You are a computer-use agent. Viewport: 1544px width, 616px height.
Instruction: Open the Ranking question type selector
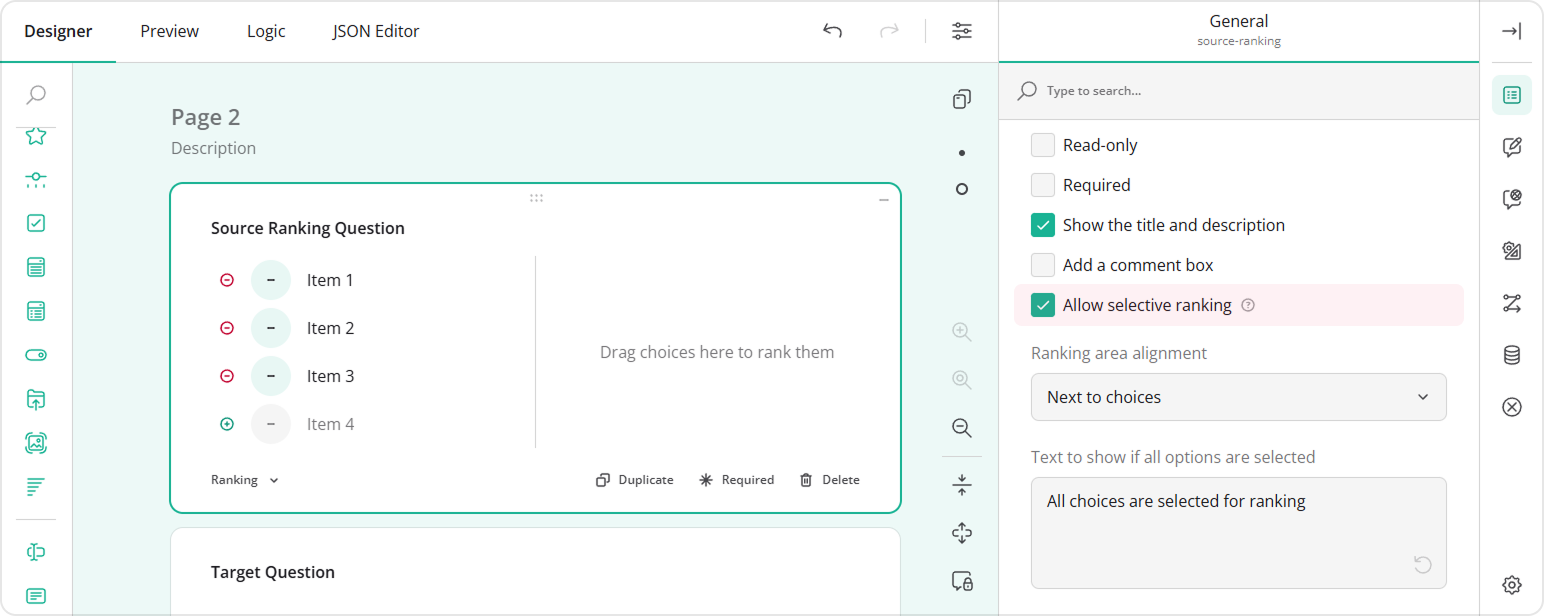coord(245,480)
